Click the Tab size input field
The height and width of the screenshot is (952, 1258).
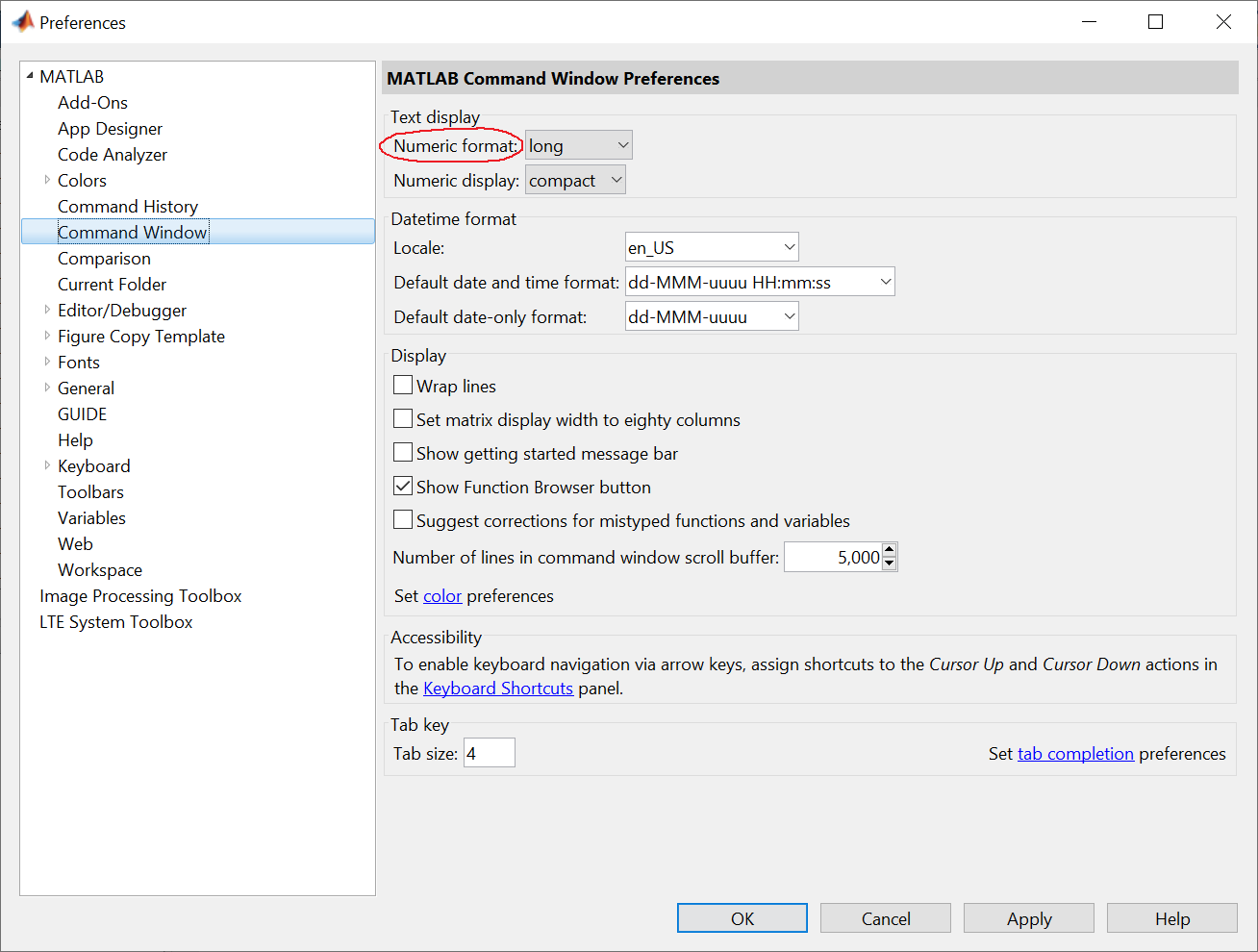[490, 753]
